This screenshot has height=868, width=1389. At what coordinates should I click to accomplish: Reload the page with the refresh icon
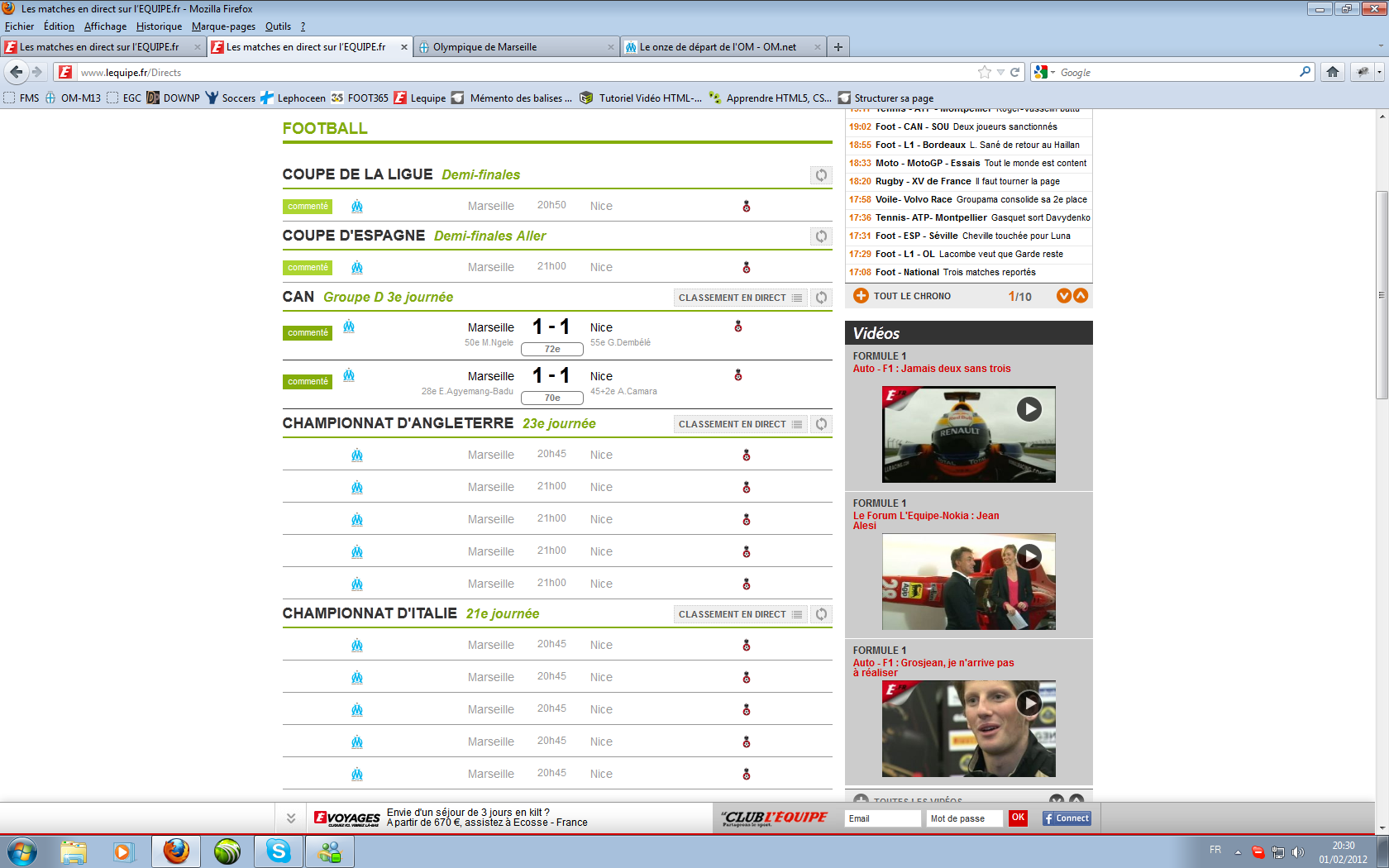pyautogui.click(x=1015, y=72)
